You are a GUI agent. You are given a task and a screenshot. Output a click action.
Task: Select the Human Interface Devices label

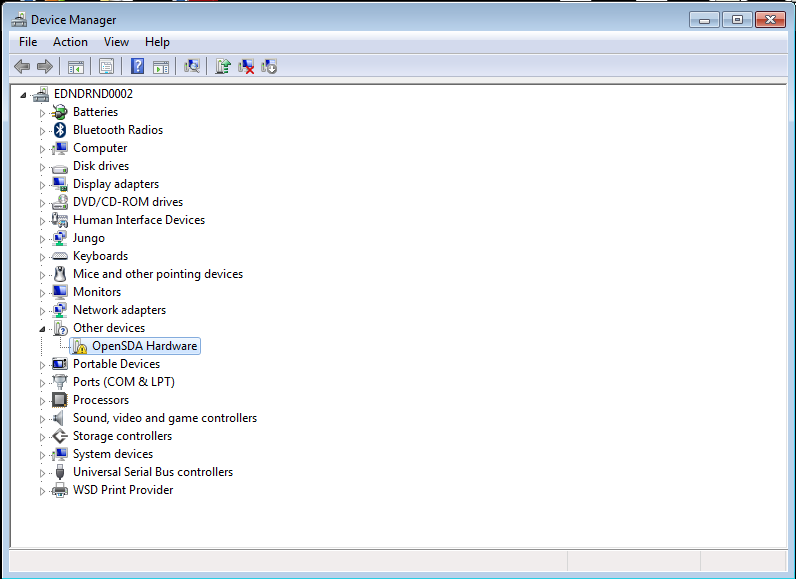138,220
